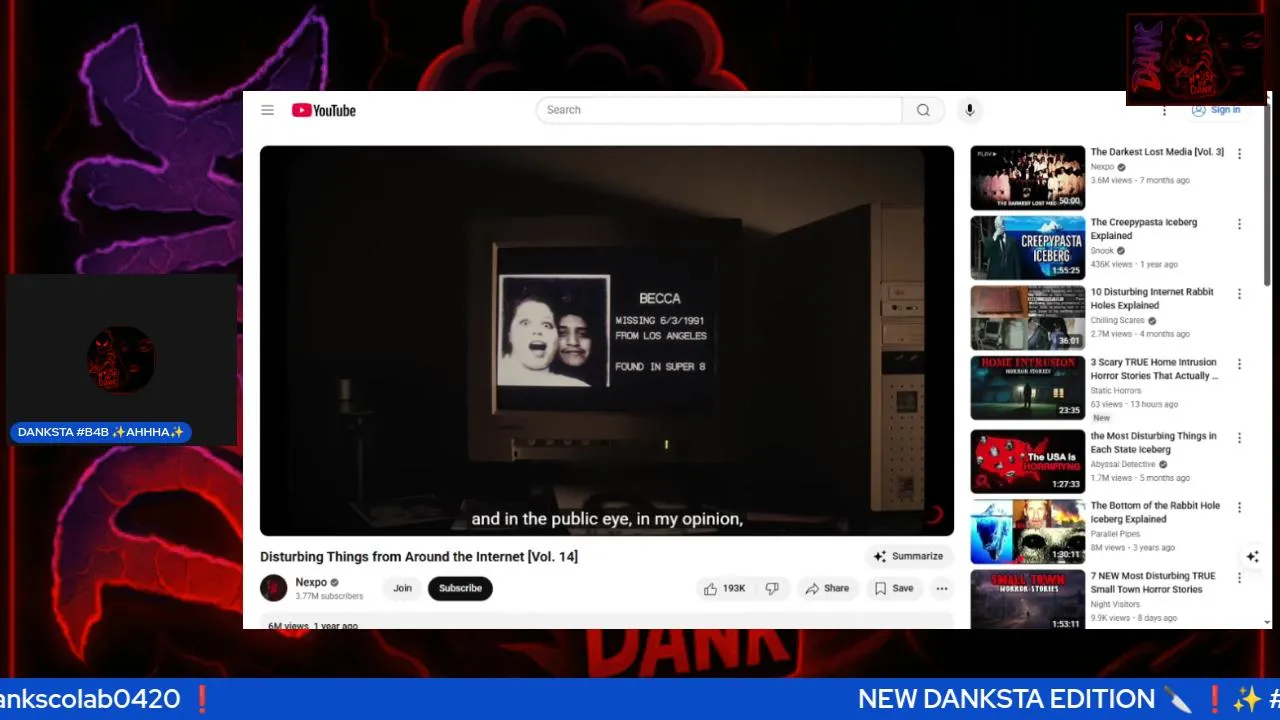
Task: Click the Chilling Scares channel name
Action: (x=1117, y=321)
